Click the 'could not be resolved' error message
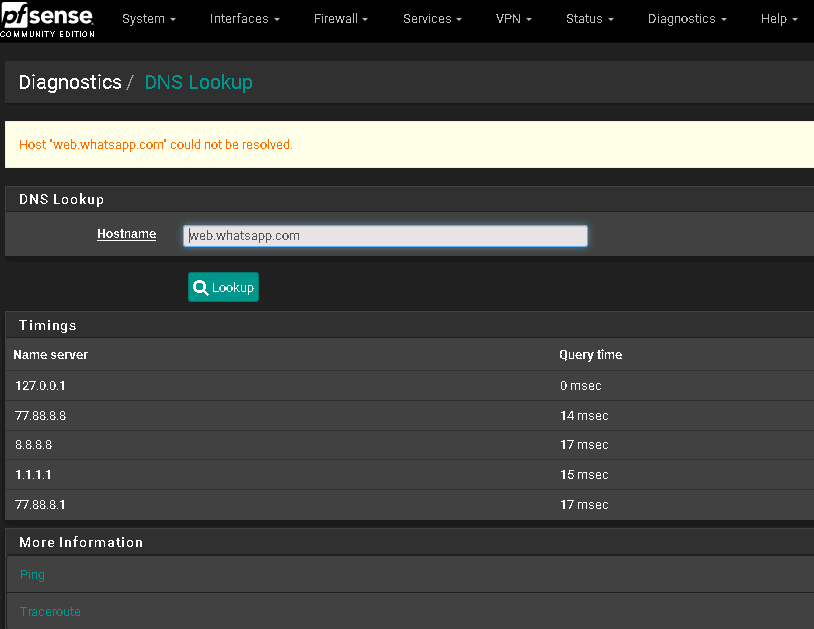This screenshot has height=629, width=814. pos(156,145)
